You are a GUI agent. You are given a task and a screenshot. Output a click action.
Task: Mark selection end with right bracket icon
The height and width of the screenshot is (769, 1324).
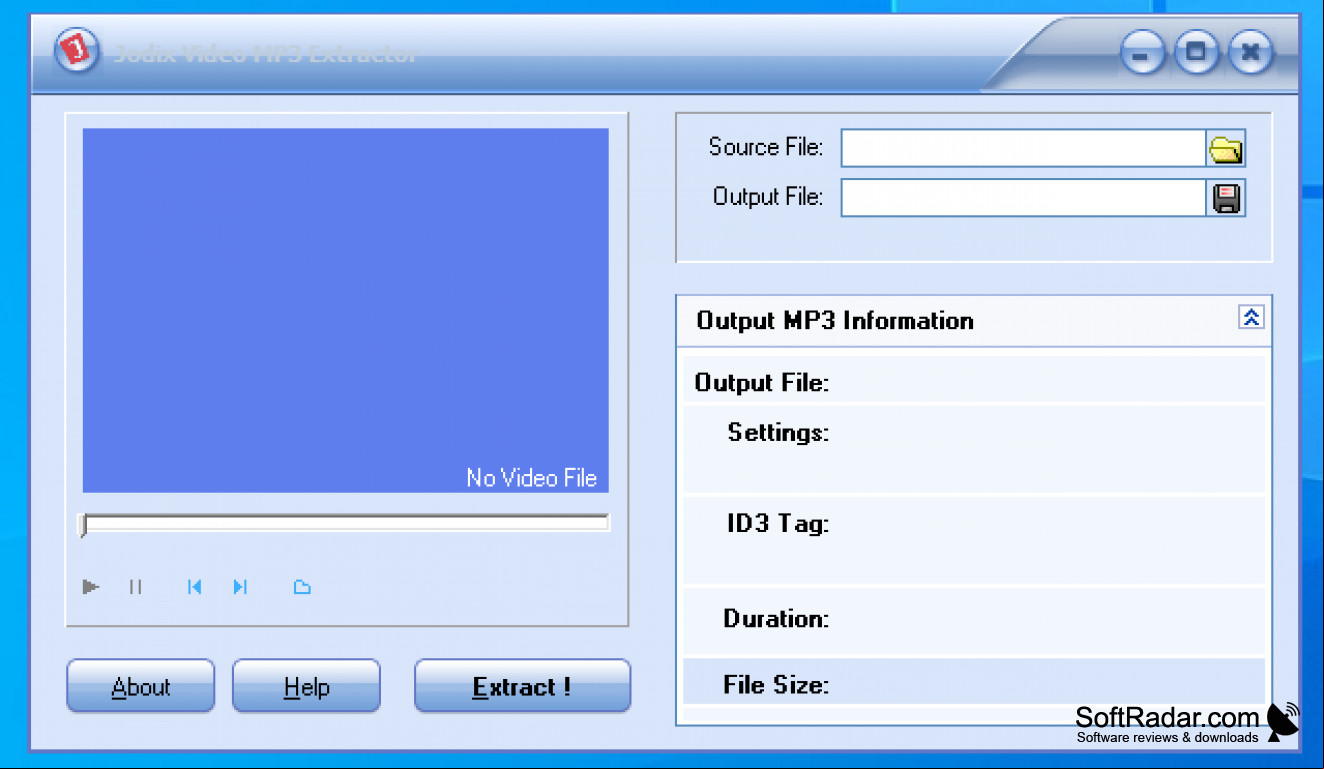tap(240, 587)
